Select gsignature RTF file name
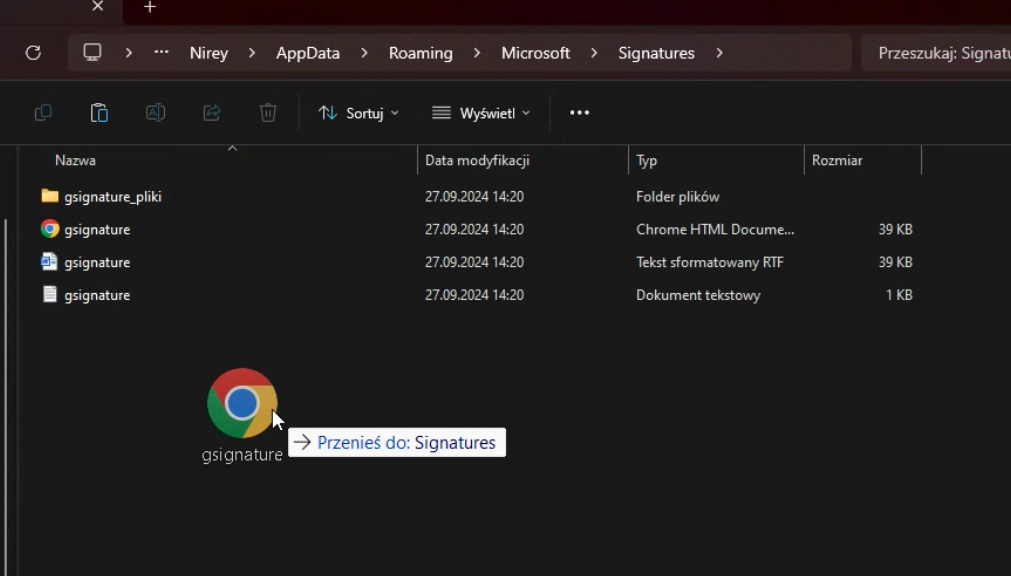Viewport: 1011px width, 576px height. 97,263
